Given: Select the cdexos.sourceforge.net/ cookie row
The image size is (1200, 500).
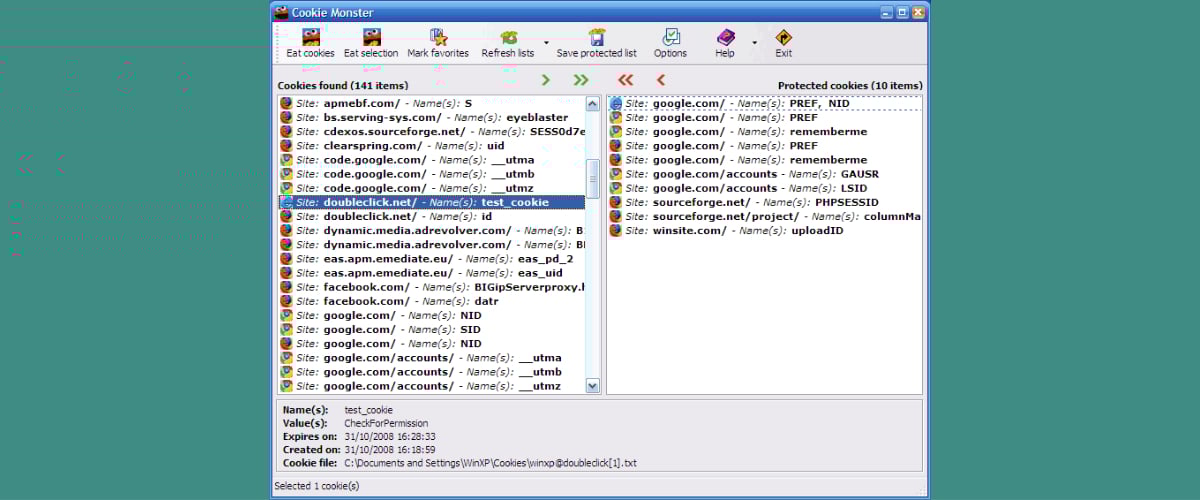Looking at the screenshot, I should pos(431,131).
